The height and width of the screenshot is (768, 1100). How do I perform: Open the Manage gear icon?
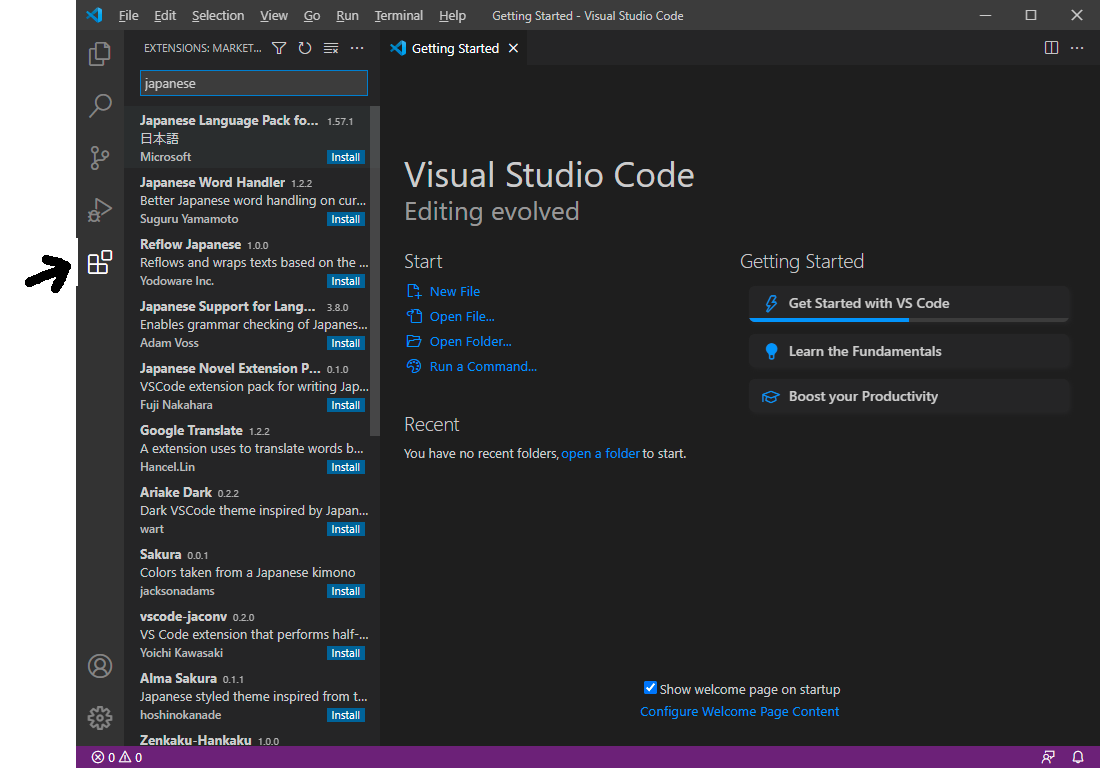[x=100, y=718]
